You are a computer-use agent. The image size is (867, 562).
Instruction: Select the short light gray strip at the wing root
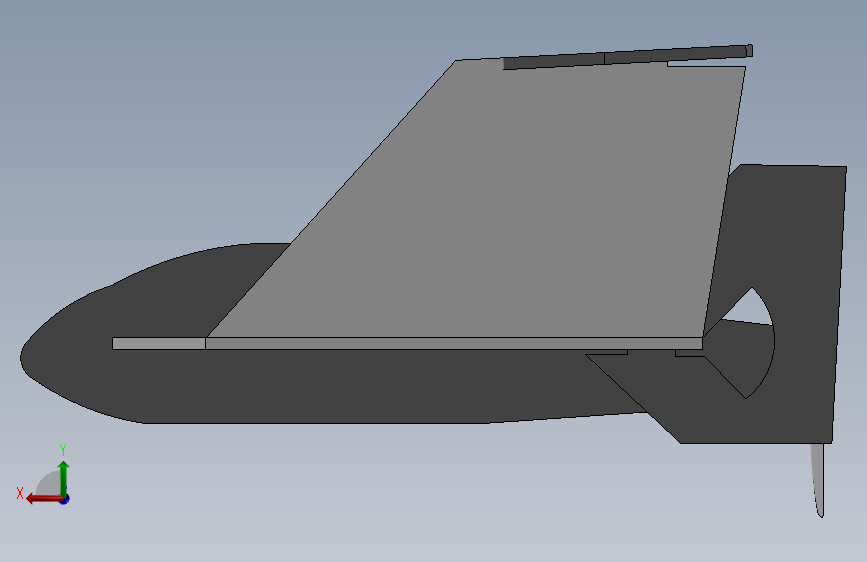point(159,344)
